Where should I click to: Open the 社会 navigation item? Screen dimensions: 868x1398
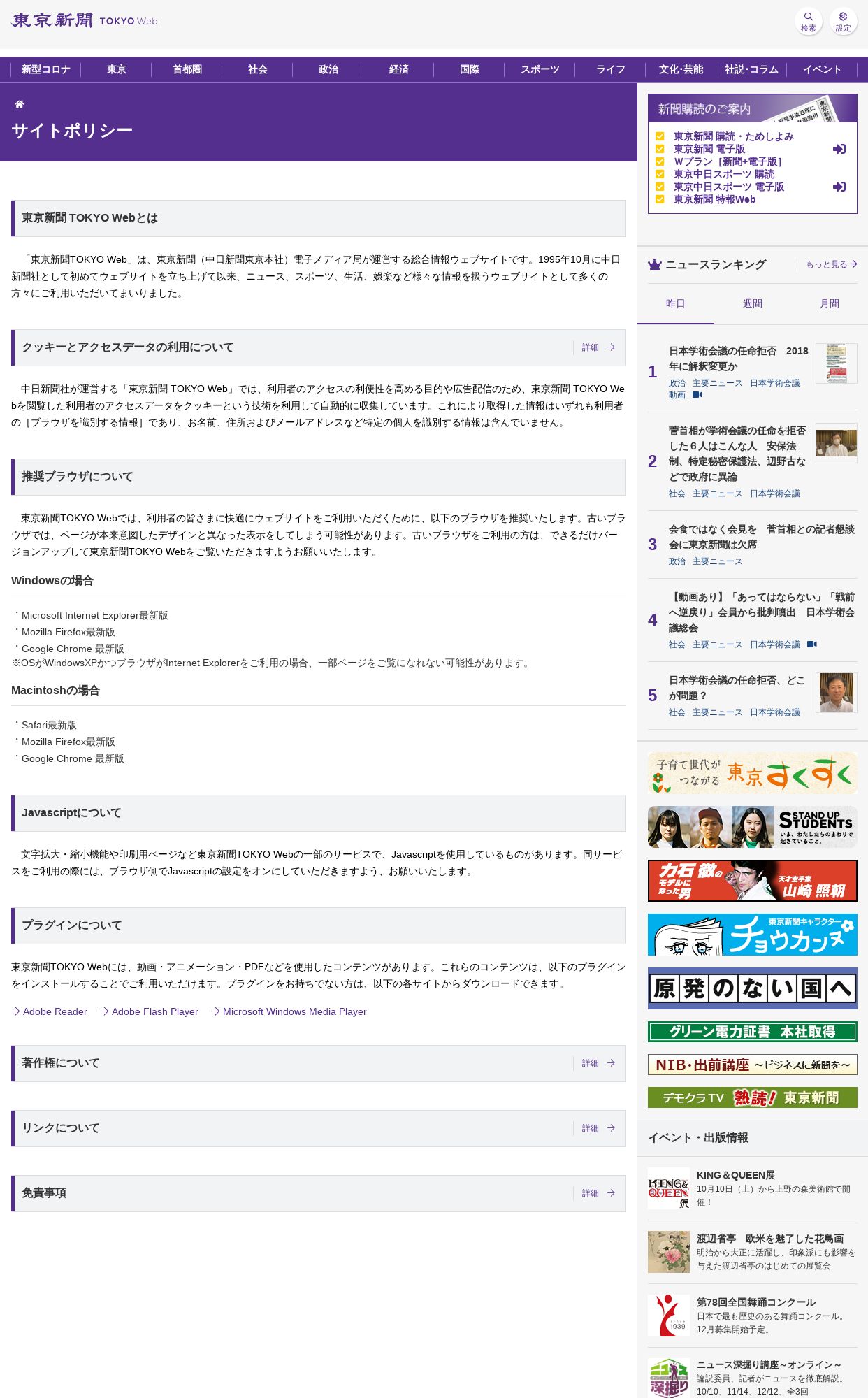pyautogui.click(x=258, y=69)
